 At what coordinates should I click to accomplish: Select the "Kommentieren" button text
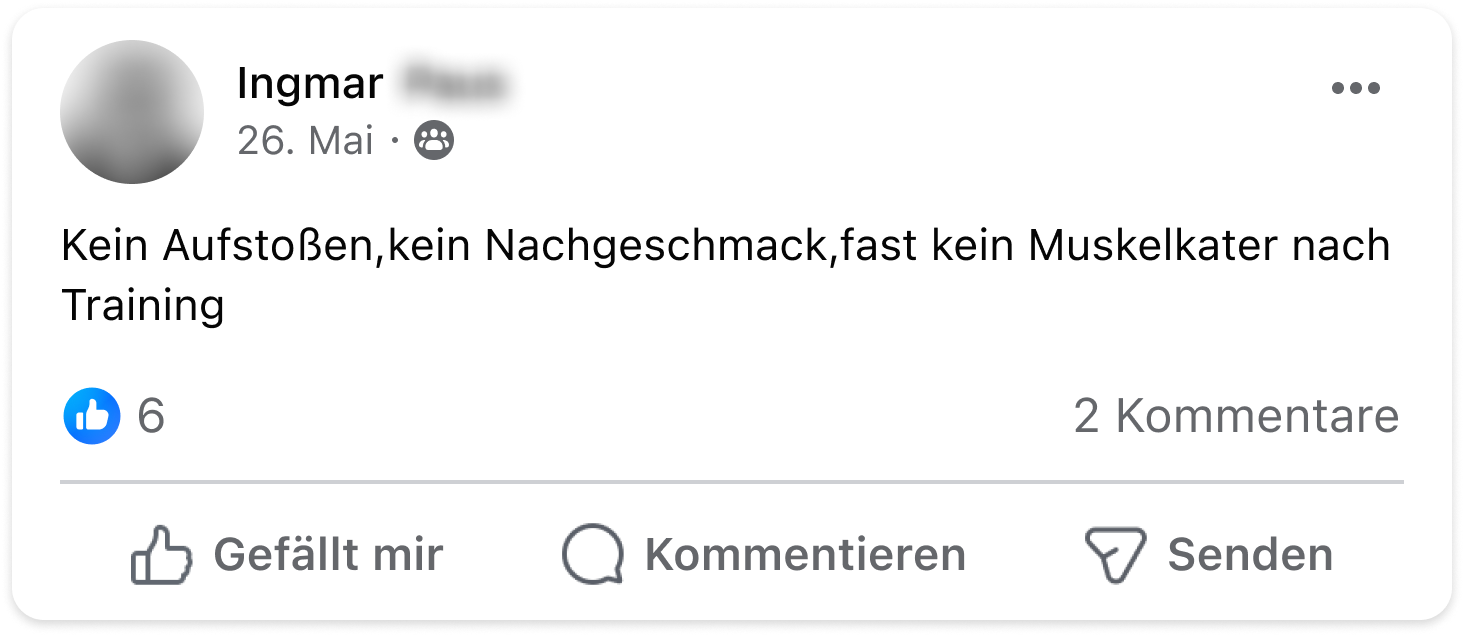click(x=805, y=555)
